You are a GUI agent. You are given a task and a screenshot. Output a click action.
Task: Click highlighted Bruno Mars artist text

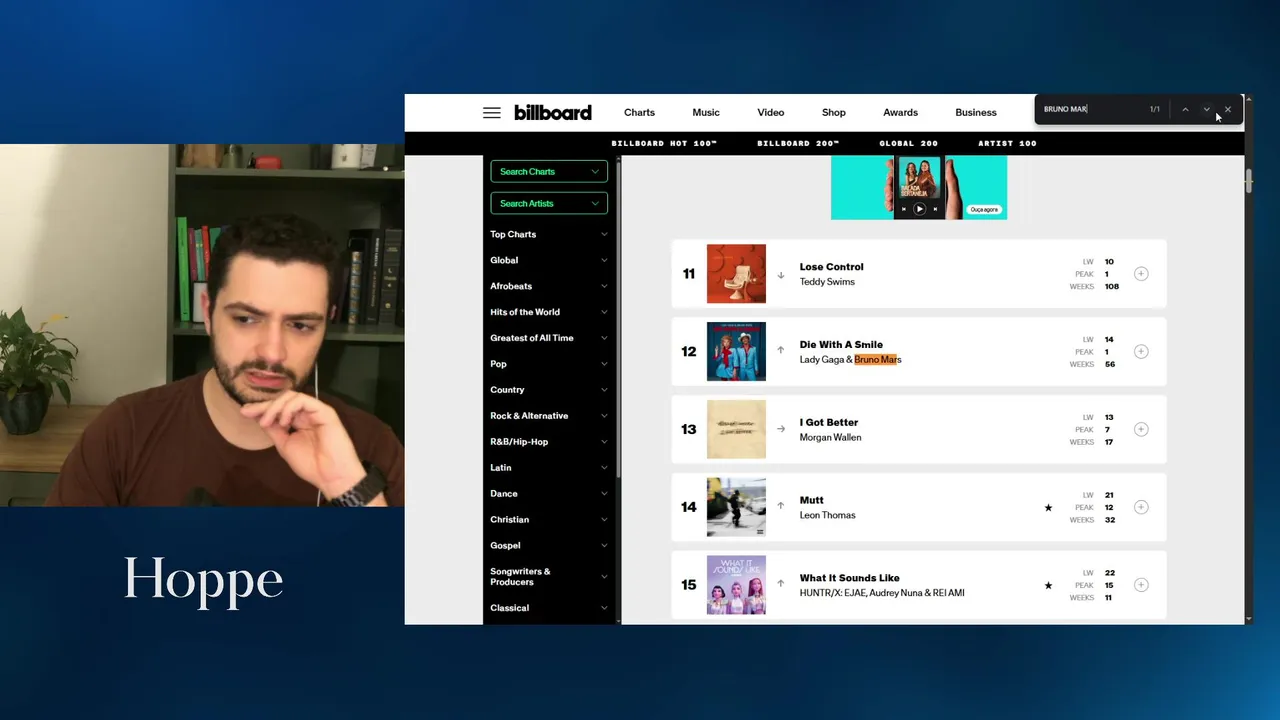878,360
